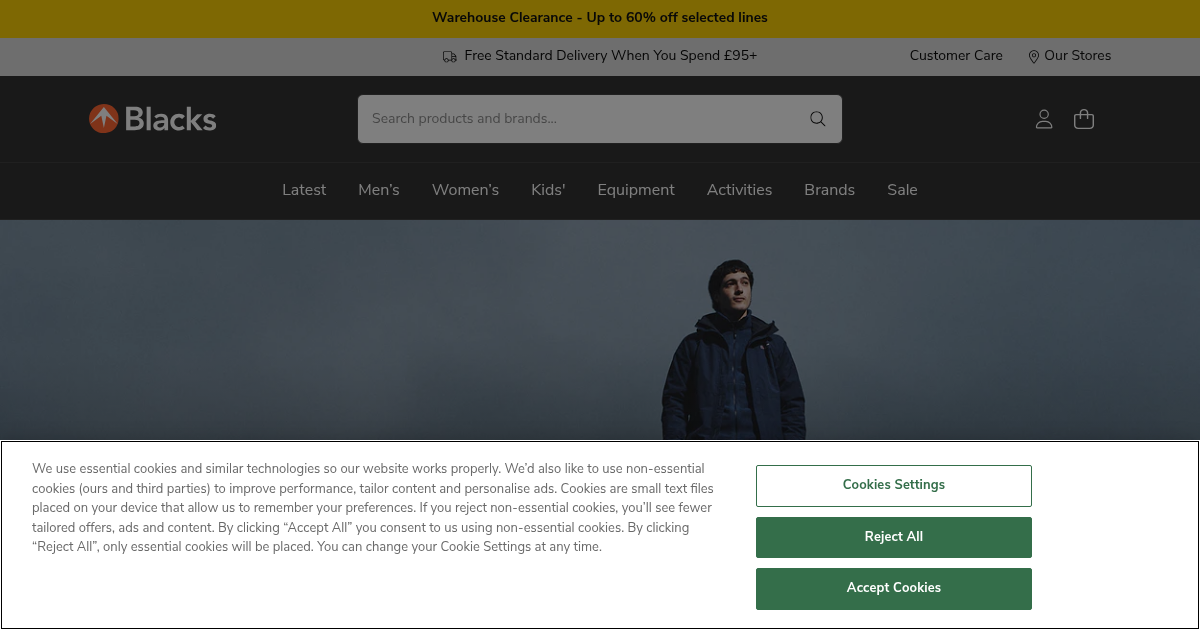Accept cookies
The width and height of the screenshot is (1200, 630).
(894, 588)
